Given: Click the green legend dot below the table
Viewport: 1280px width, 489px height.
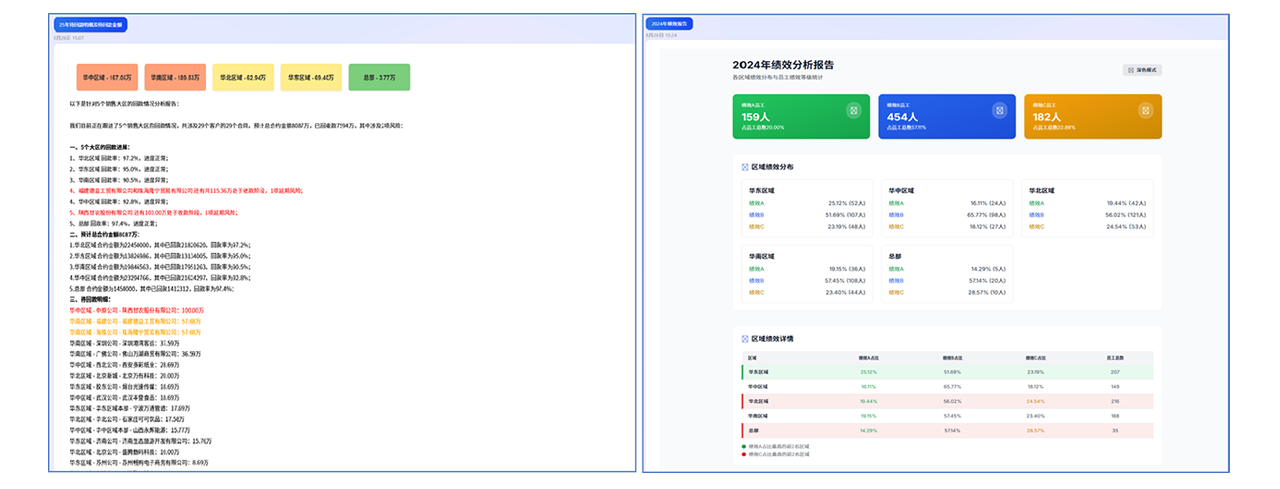Looking at the screenshot, I should 745,446.
